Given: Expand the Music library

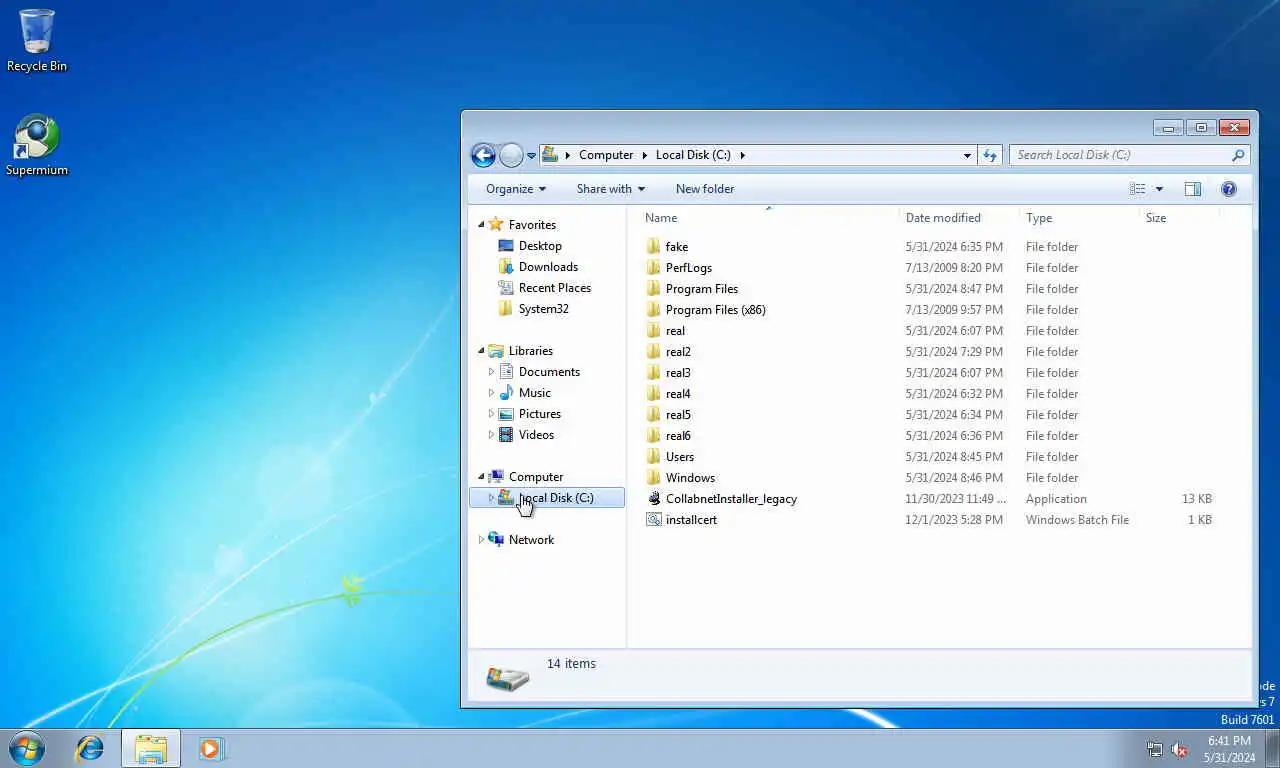Looking at the screenshot, I should tap(491, 393).
